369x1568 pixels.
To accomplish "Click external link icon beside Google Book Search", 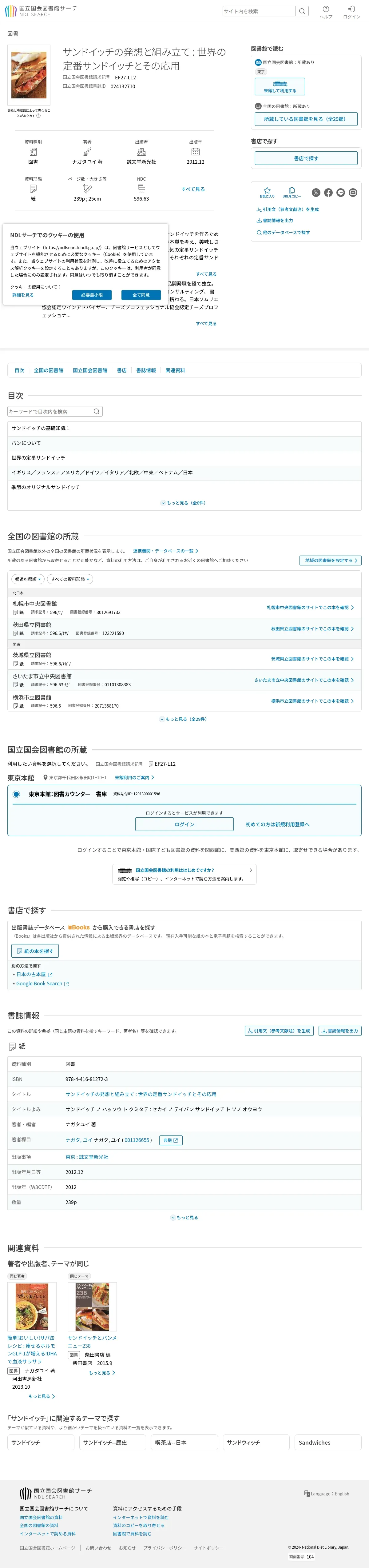I will [66, 983].
